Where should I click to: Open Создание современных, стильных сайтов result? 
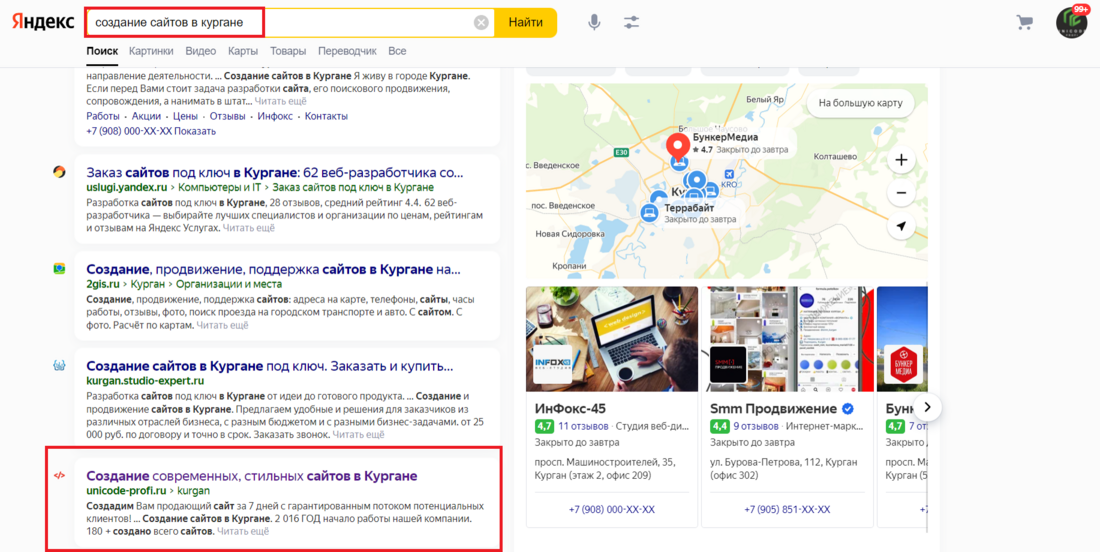252,476
